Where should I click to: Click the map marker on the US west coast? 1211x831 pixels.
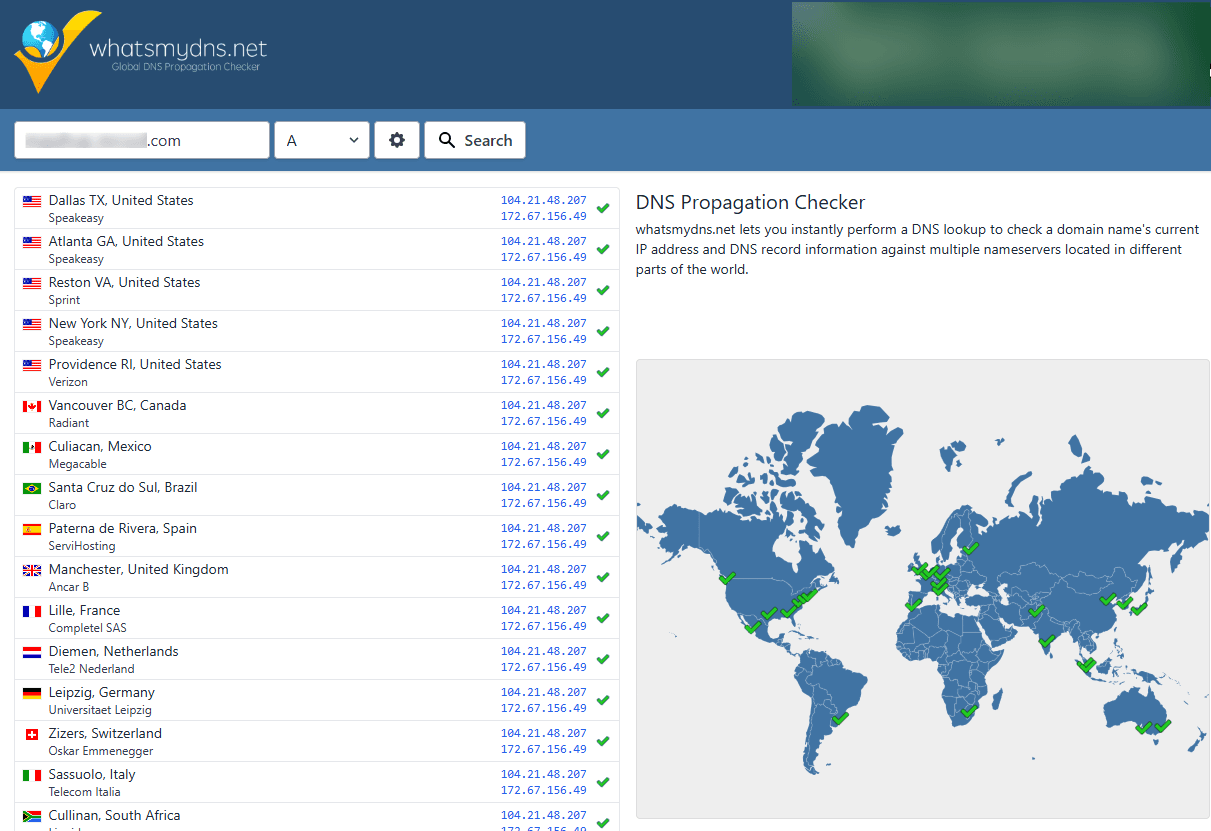(727, 578)
